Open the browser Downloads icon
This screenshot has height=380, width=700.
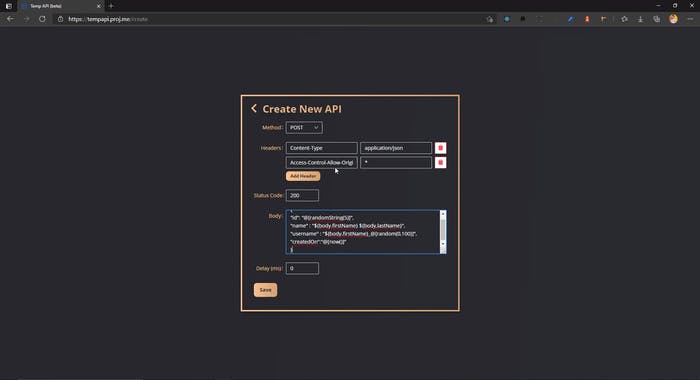640,19
